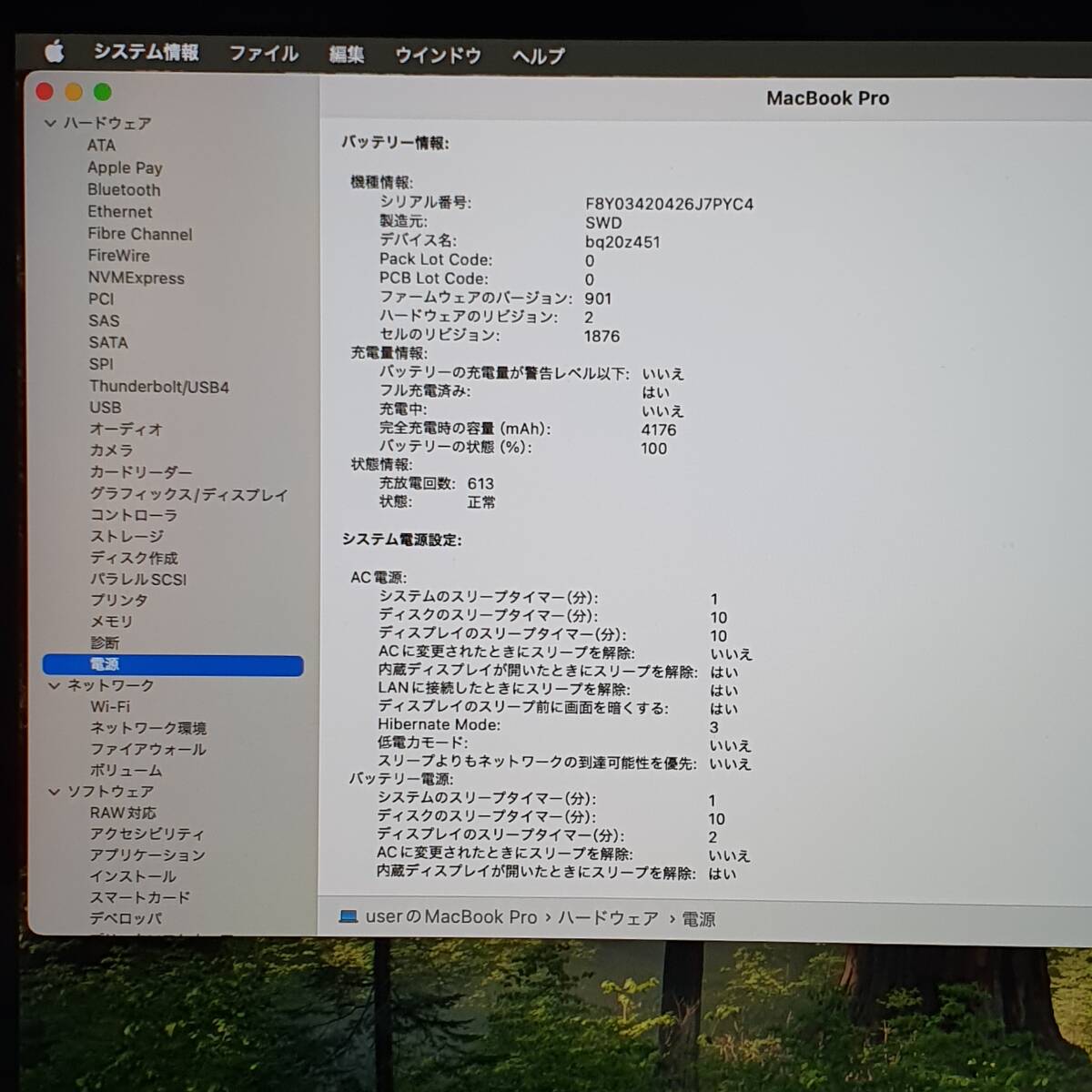Select ATA in the sidebar
The image size is (1092, 1092).
(x=101, y=146)
